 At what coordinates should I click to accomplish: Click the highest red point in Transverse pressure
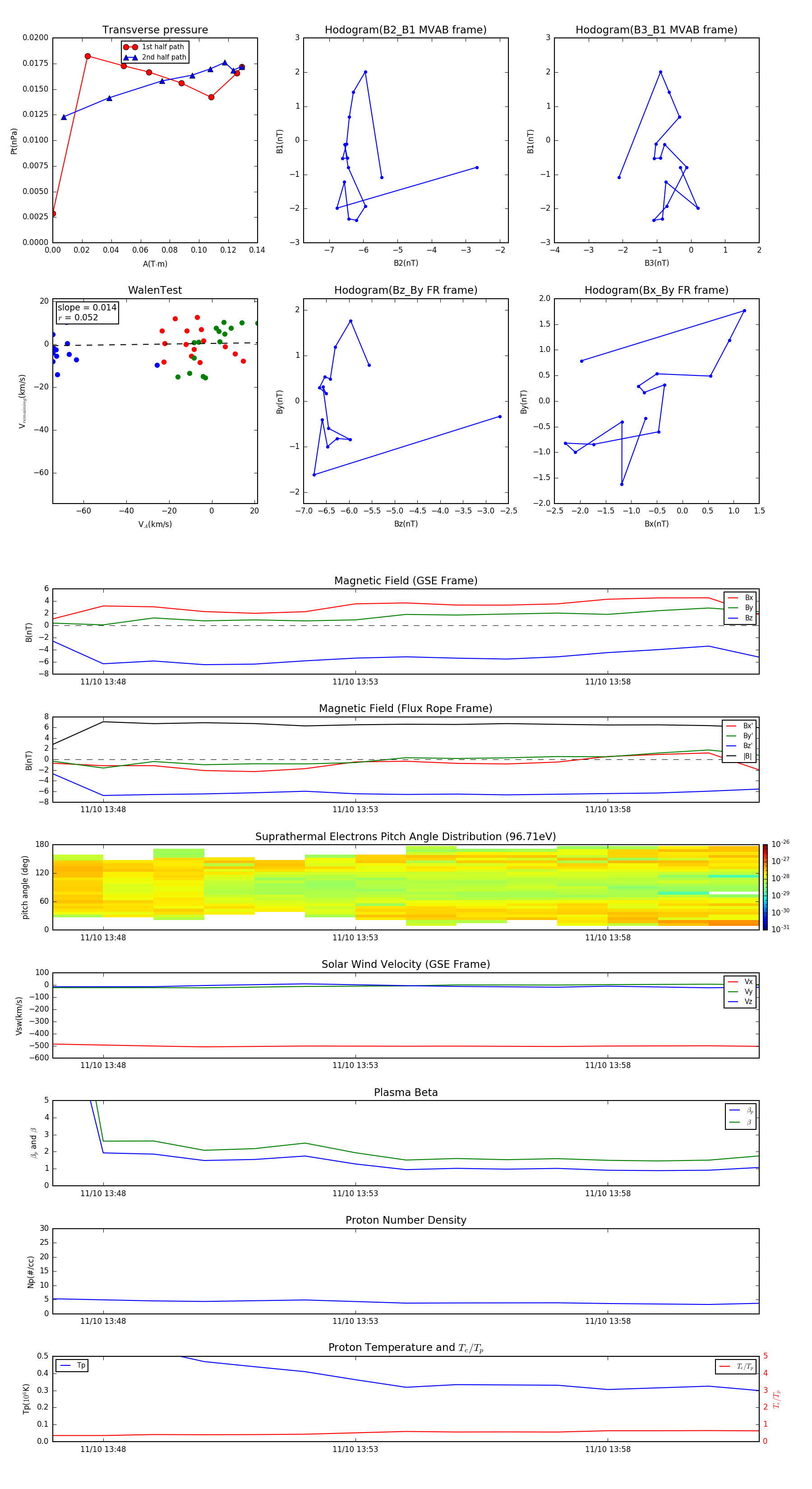click(x=88, y=56)
